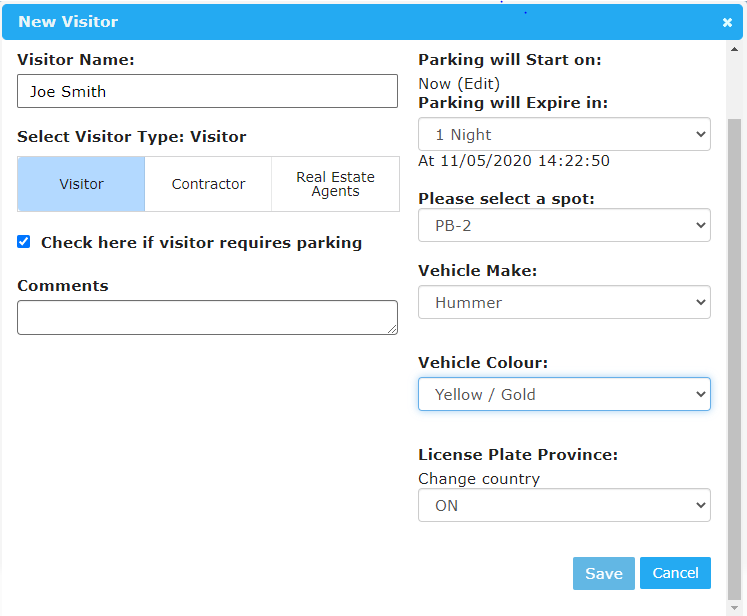Viewport: 747px width, 616px height.
Task: Uncheck the visitor requires parking checkbox
Action: point(24,242)
